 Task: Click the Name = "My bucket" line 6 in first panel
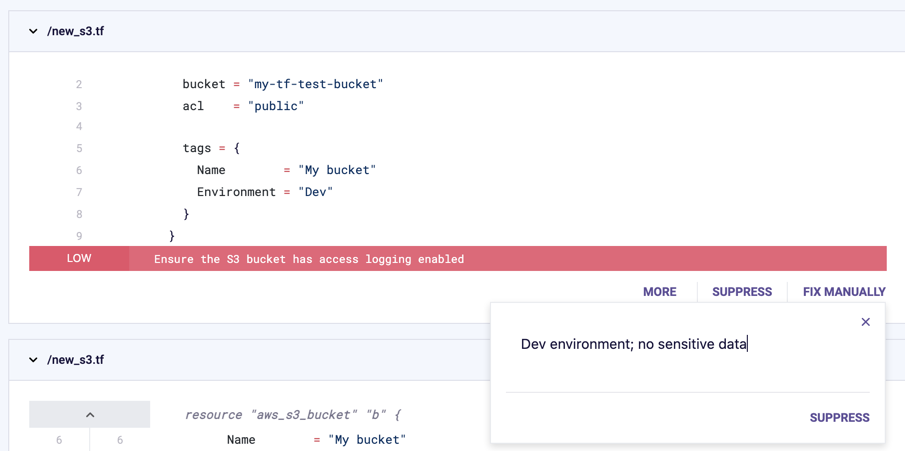(x=286, y=170)
